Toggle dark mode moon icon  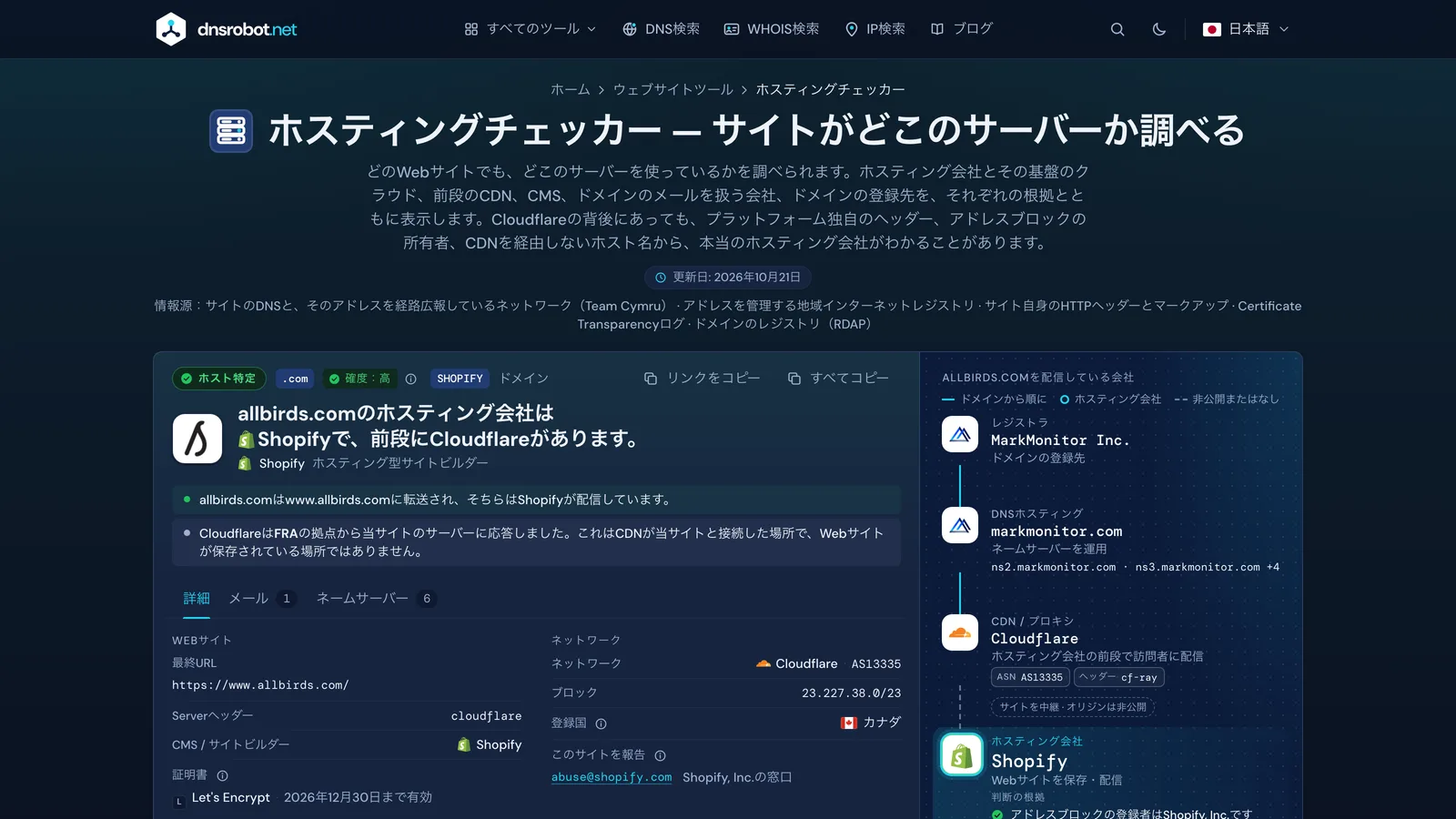pyautogui.click(x=1158, y=29)
